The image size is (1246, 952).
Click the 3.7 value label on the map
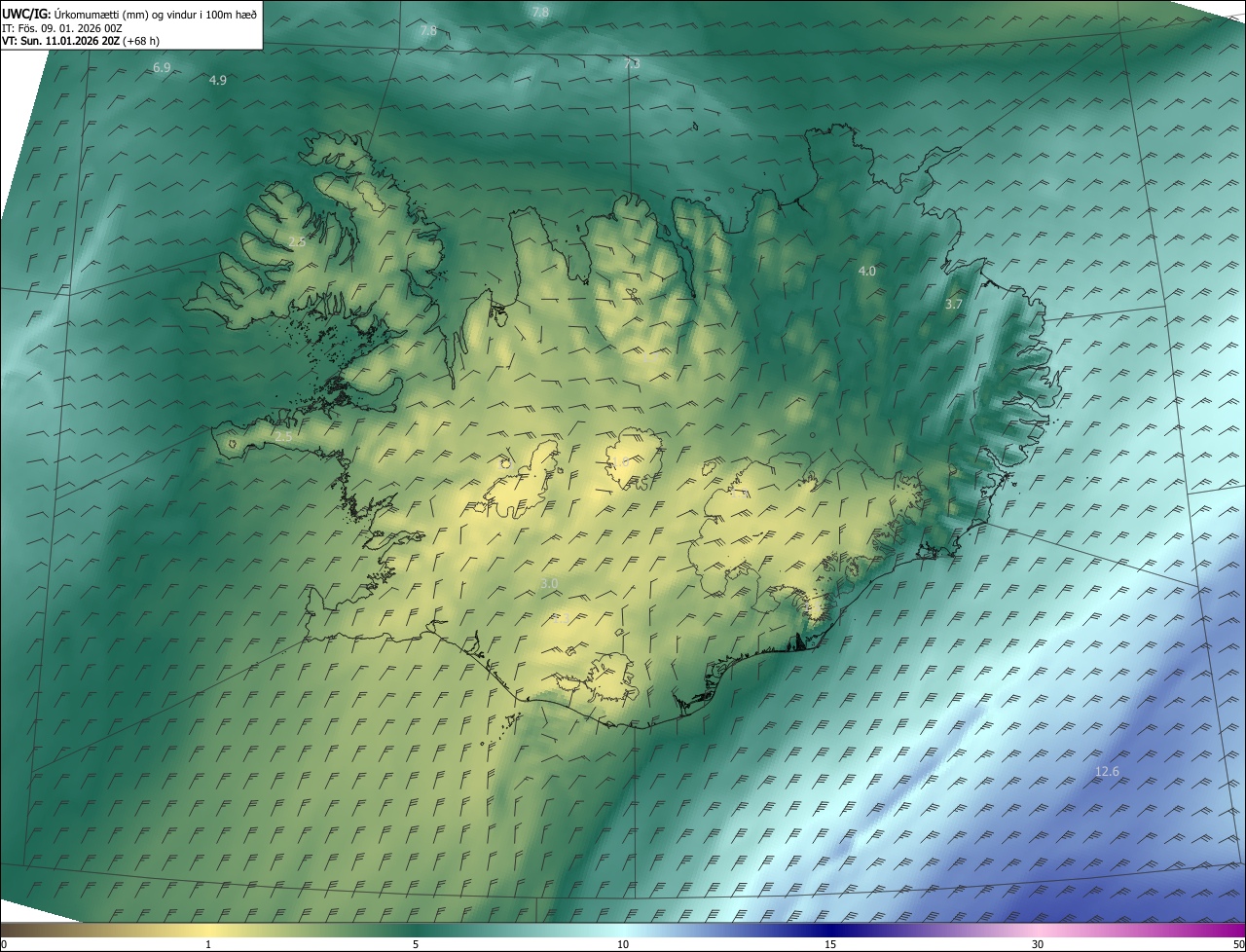[954, 304]
